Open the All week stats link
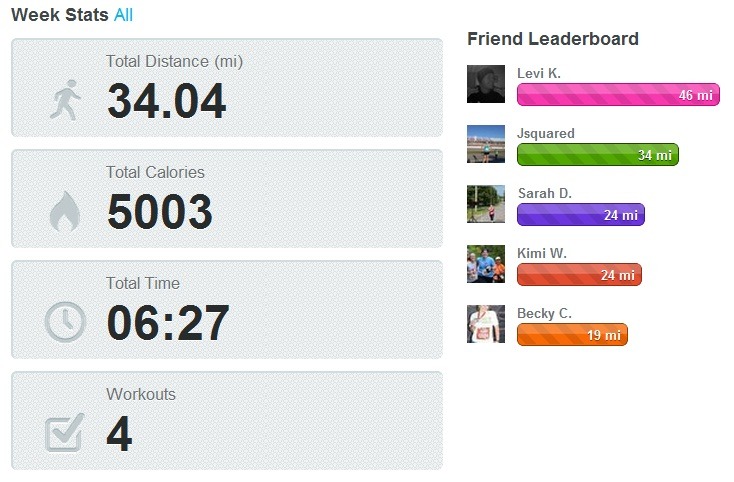Screen dimensions: 734x482 [123, 15]
